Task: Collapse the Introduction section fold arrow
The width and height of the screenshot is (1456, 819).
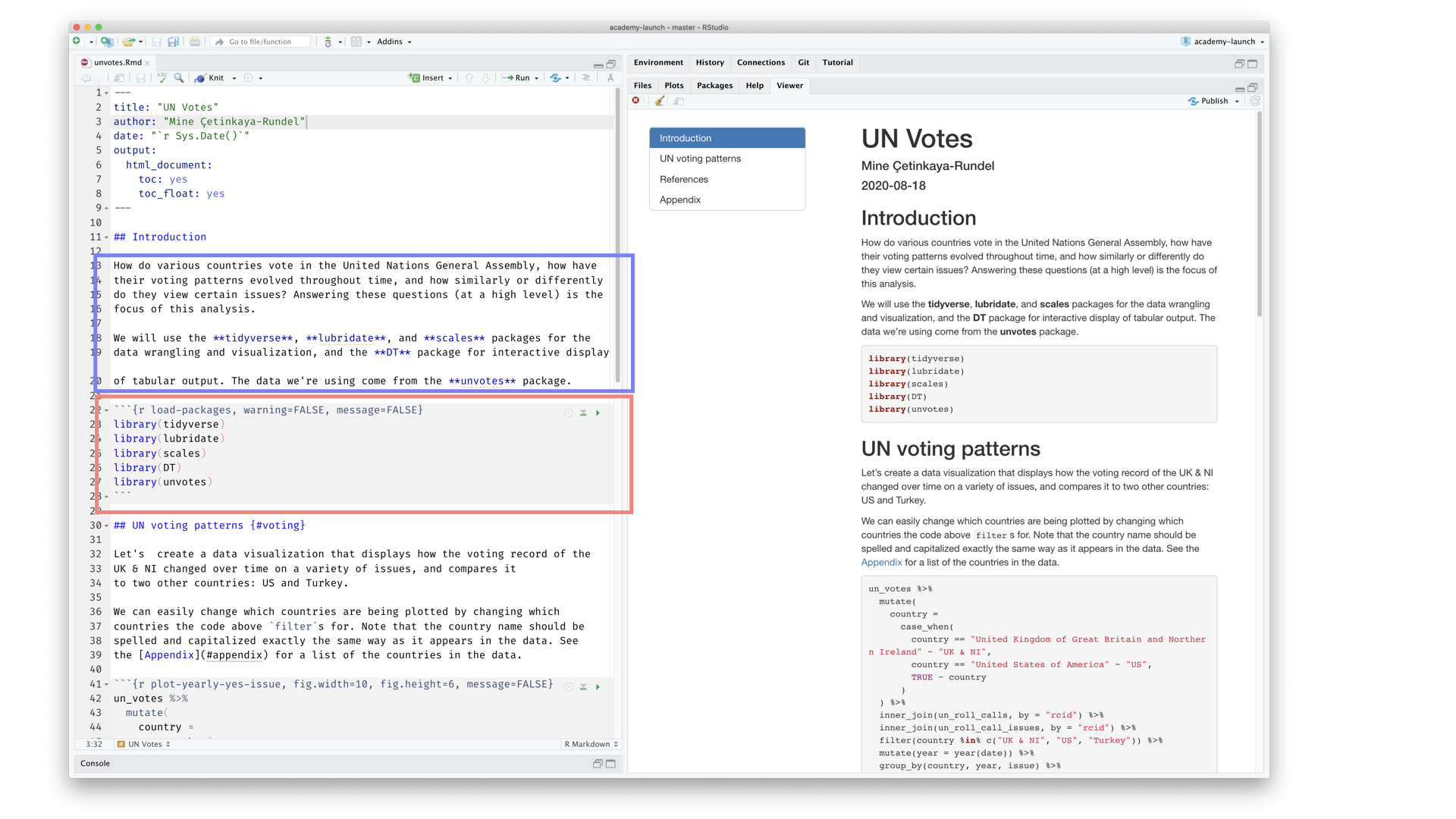Action: coord(107,237)
